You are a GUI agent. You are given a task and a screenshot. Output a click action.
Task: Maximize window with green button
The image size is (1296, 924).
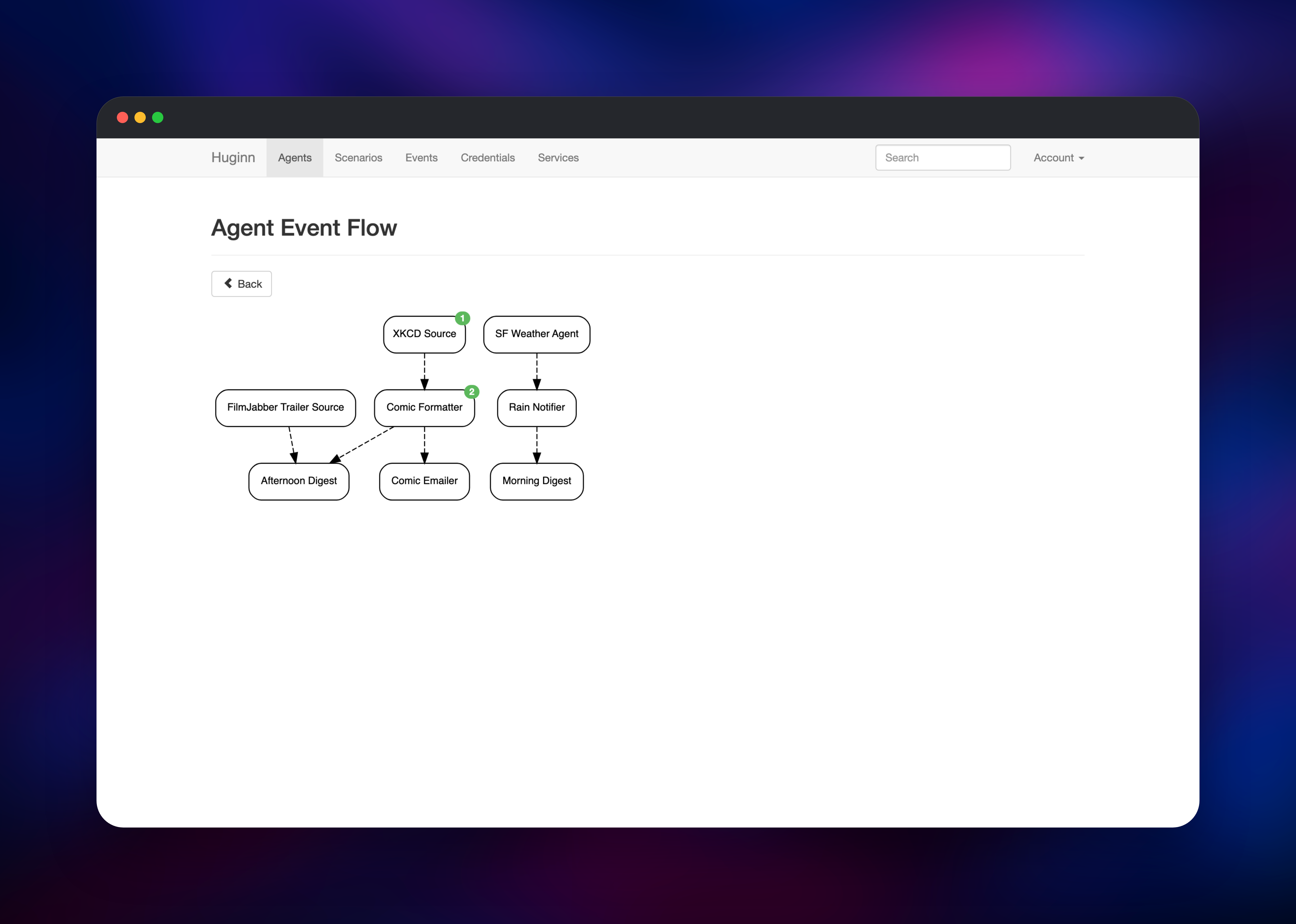tap(158, 117)
